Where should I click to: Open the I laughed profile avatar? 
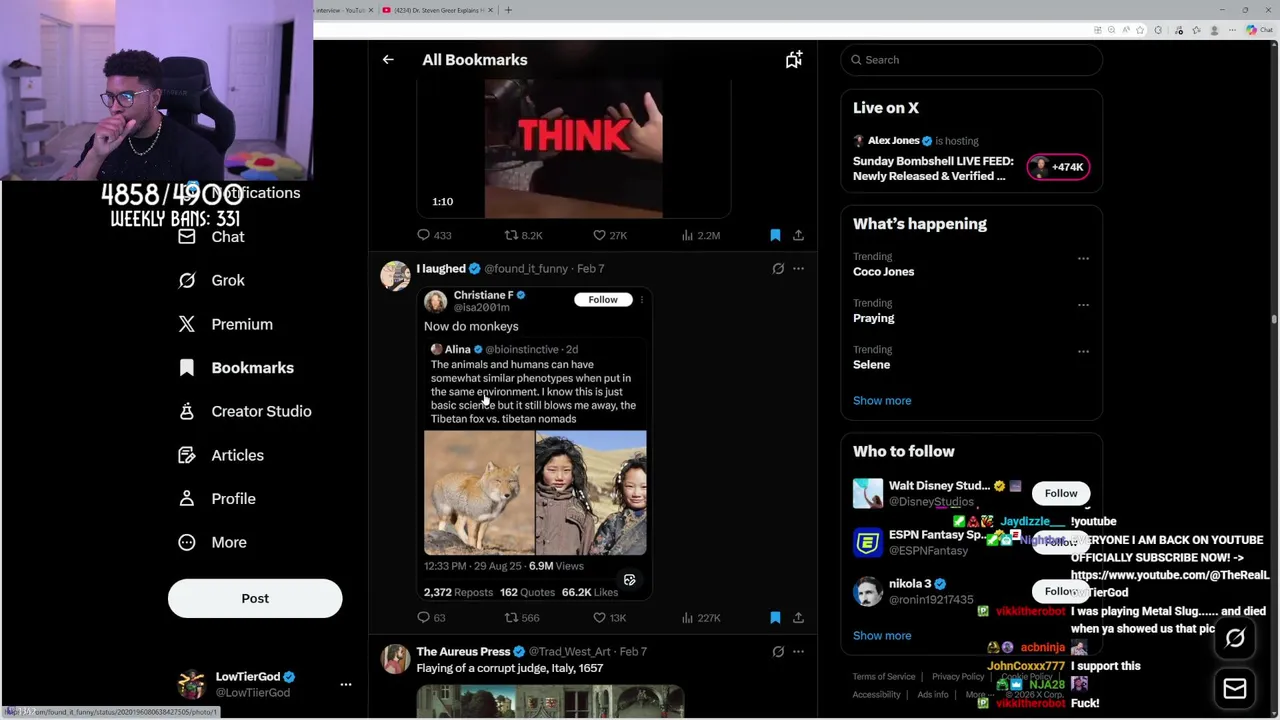[x=395, y=276]
